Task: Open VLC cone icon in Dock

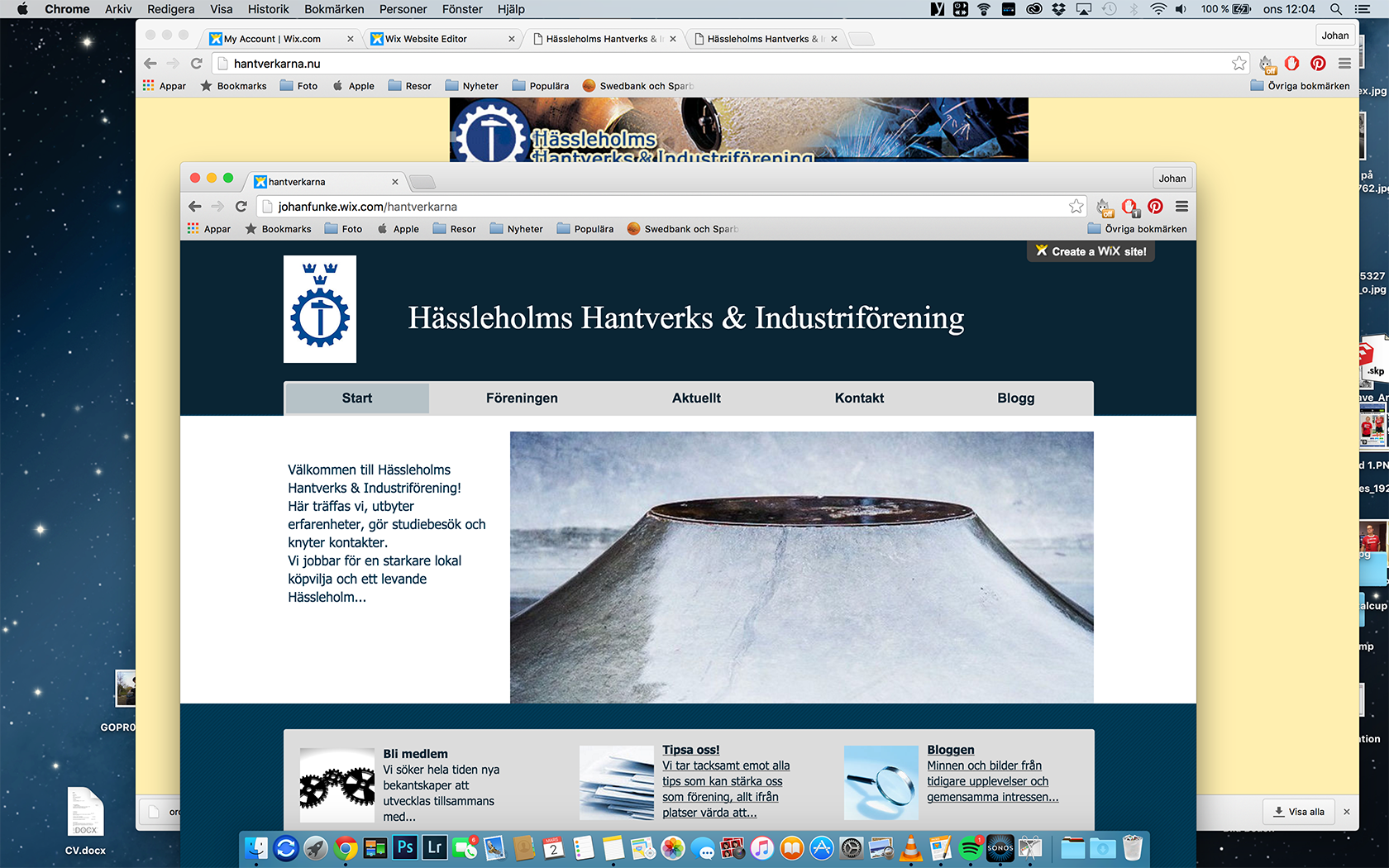Action: pyautogui.click(x=910, y=847)
